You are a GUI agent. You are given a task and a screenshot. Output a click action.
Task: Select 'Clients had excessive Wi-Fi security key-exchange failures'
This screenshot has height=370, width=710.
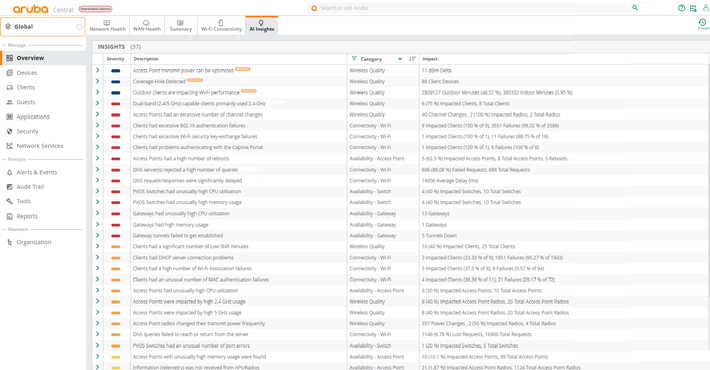coord(195,136)
